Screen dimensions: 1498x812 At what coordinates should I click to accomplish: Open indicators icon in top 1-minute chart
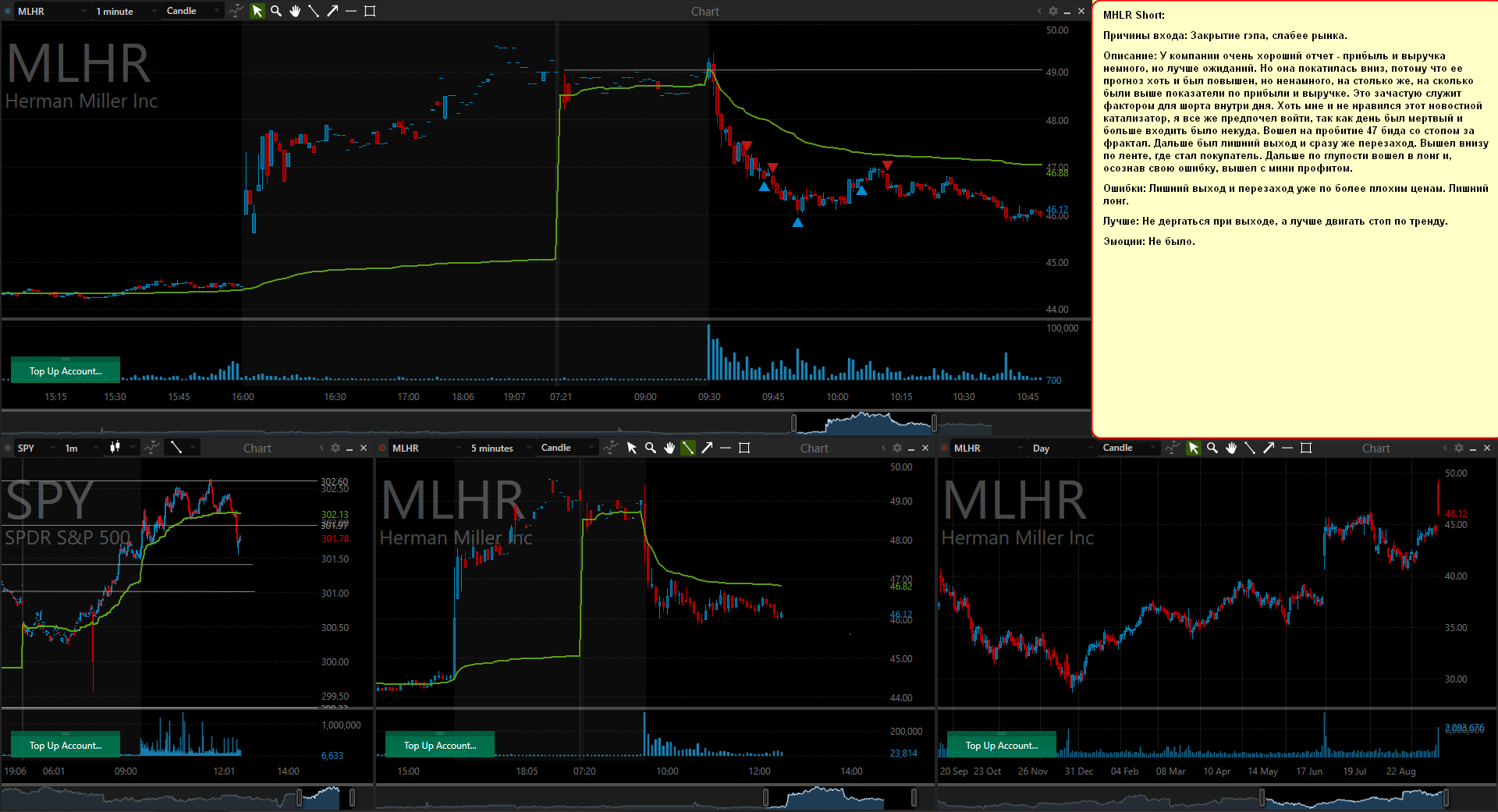pos(236,11)
